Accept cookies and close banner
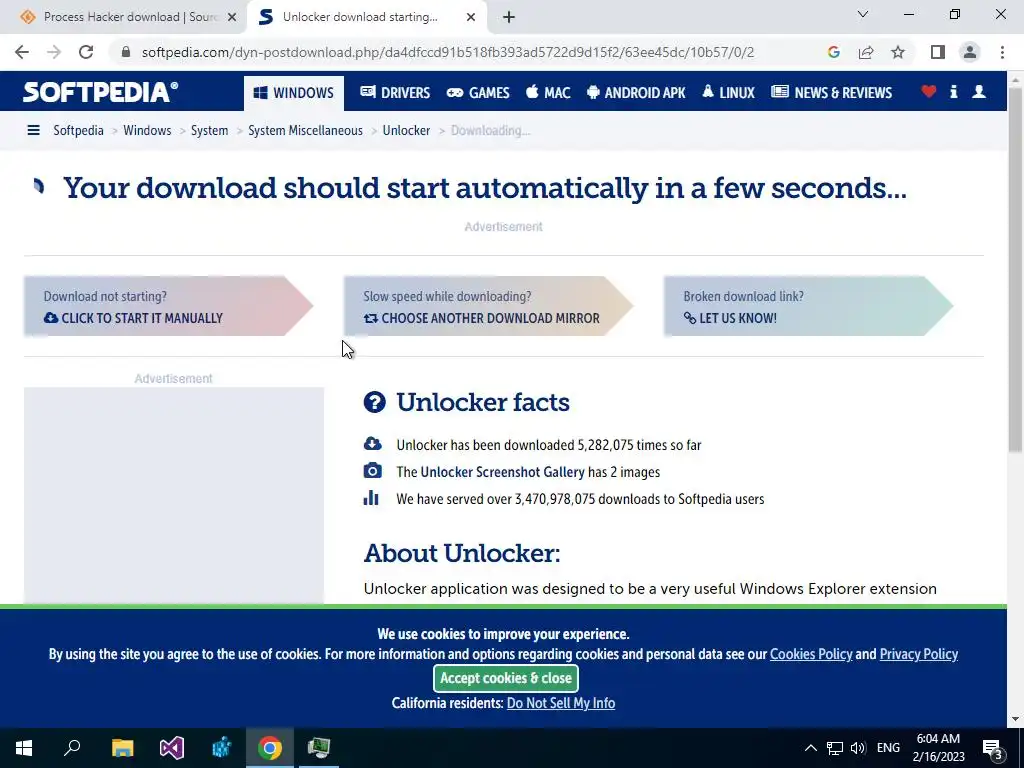The image size is (1024, 768). [x=505, y=679]
